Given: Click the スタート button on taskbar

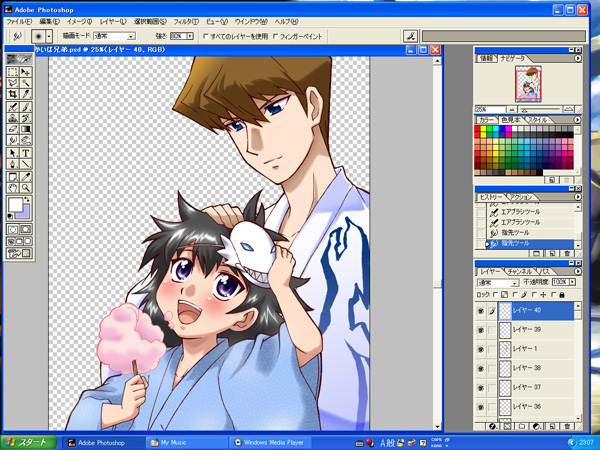Looking at the screenshot, I should (x=28, y=443).
